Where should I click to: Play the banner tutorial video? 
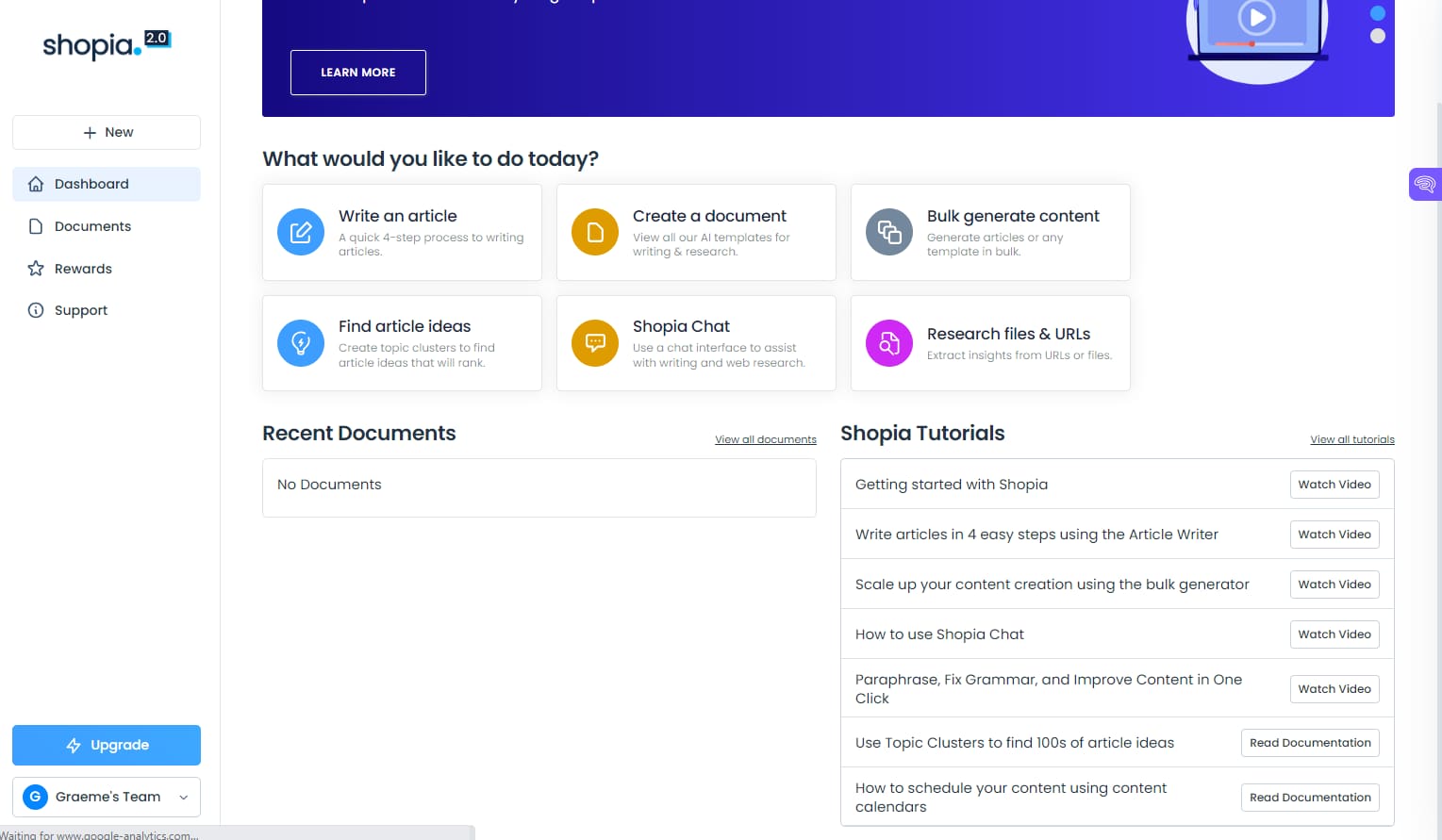[x=1254, y=16]
